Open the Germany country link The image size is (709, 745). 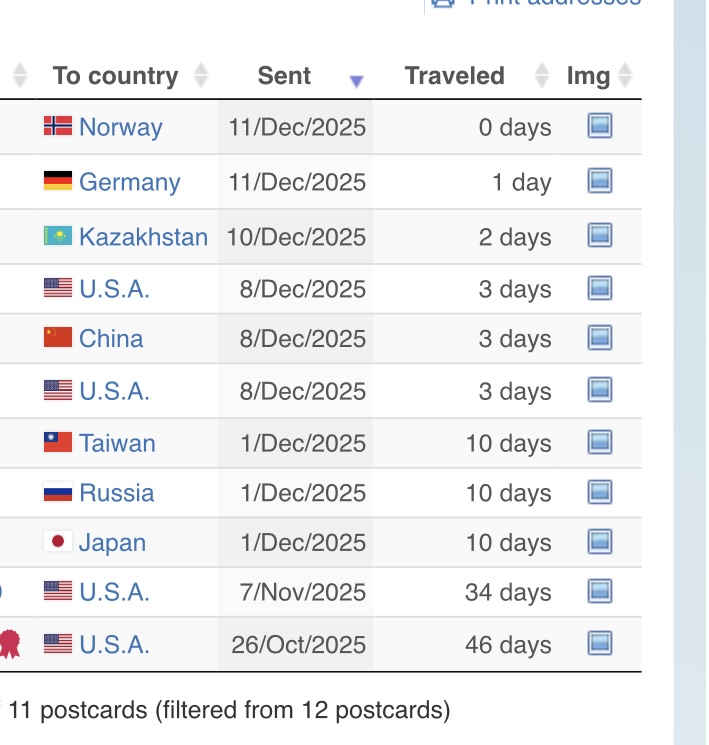tap(129, 182)
